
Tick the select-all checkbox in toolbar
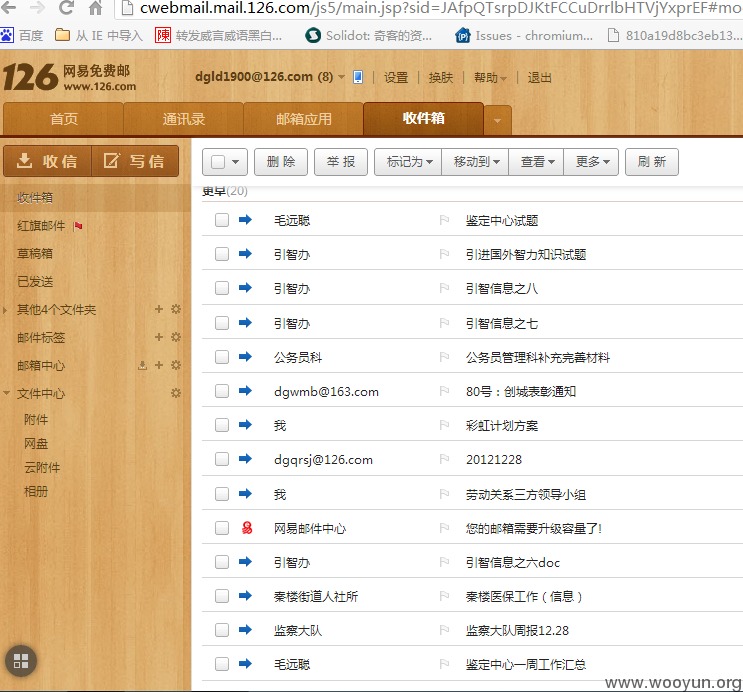[218, 162]
